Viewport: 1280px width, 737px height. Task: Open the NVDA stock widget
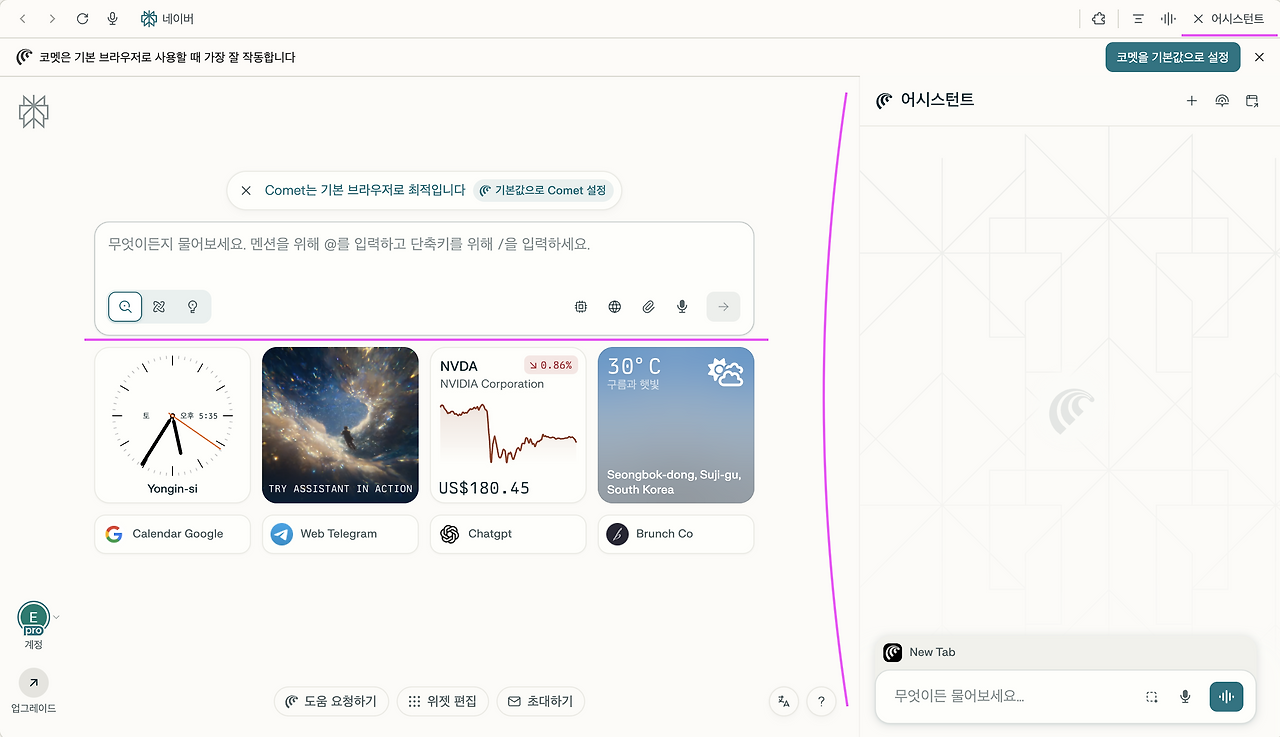pos(508,425)
